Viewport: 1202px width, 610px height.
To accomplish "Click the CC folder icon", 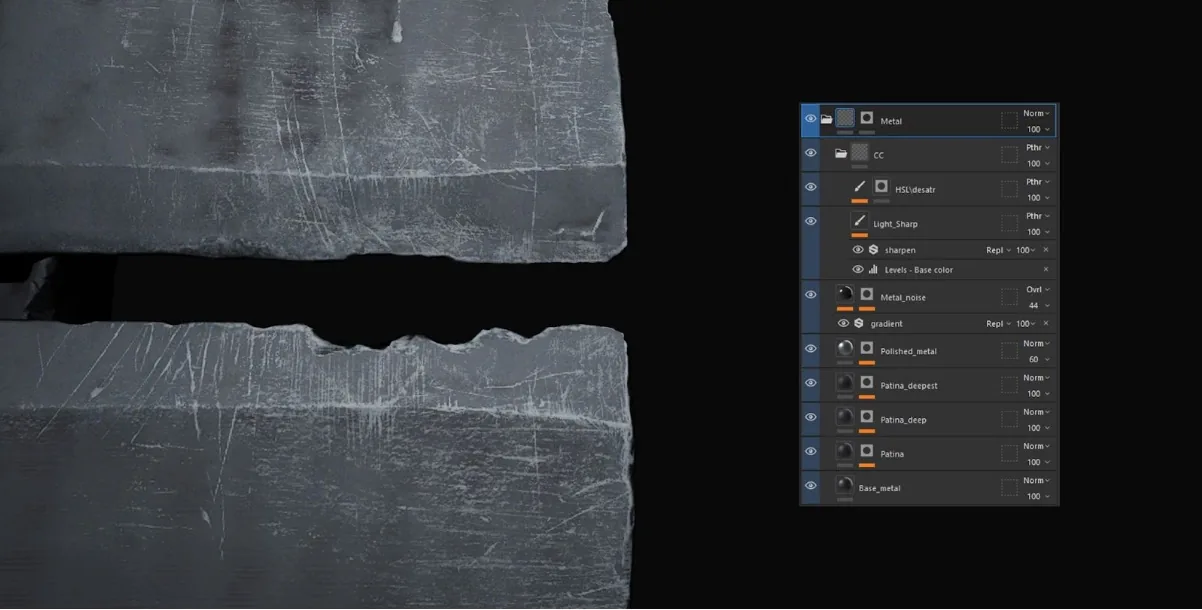I will (841, 153).
